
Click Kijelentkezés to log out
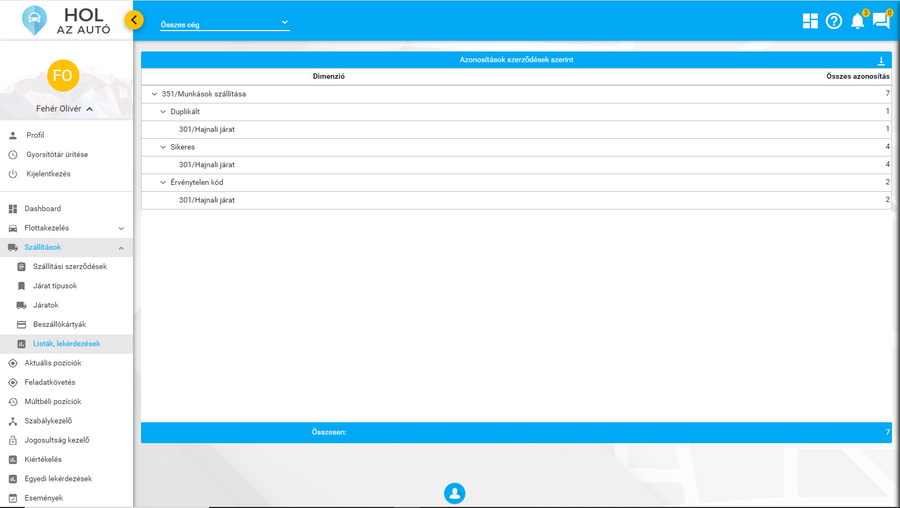tap(48, 174)
